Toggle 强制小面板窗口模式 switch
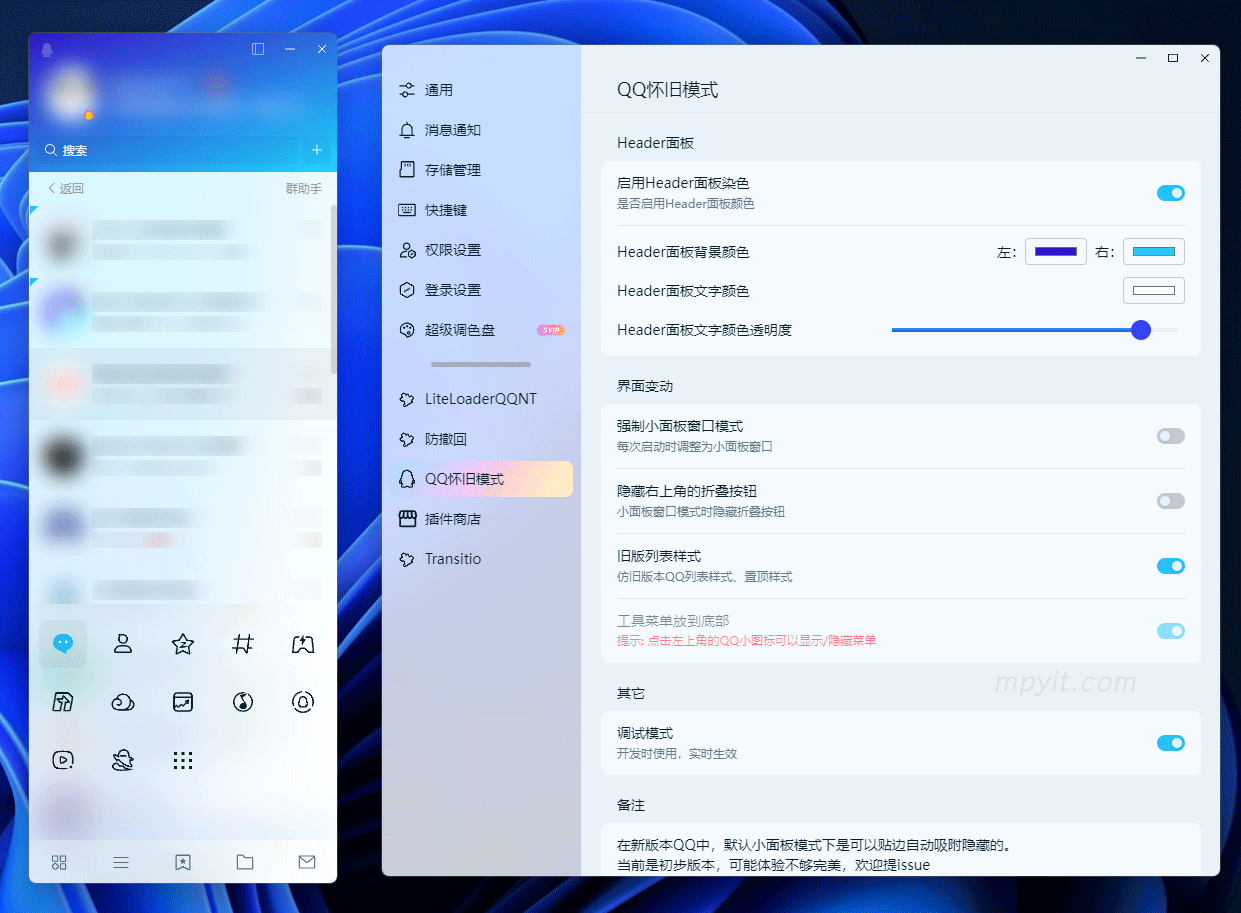Viewport: 1241px width, 913px height. point(1171,436)
